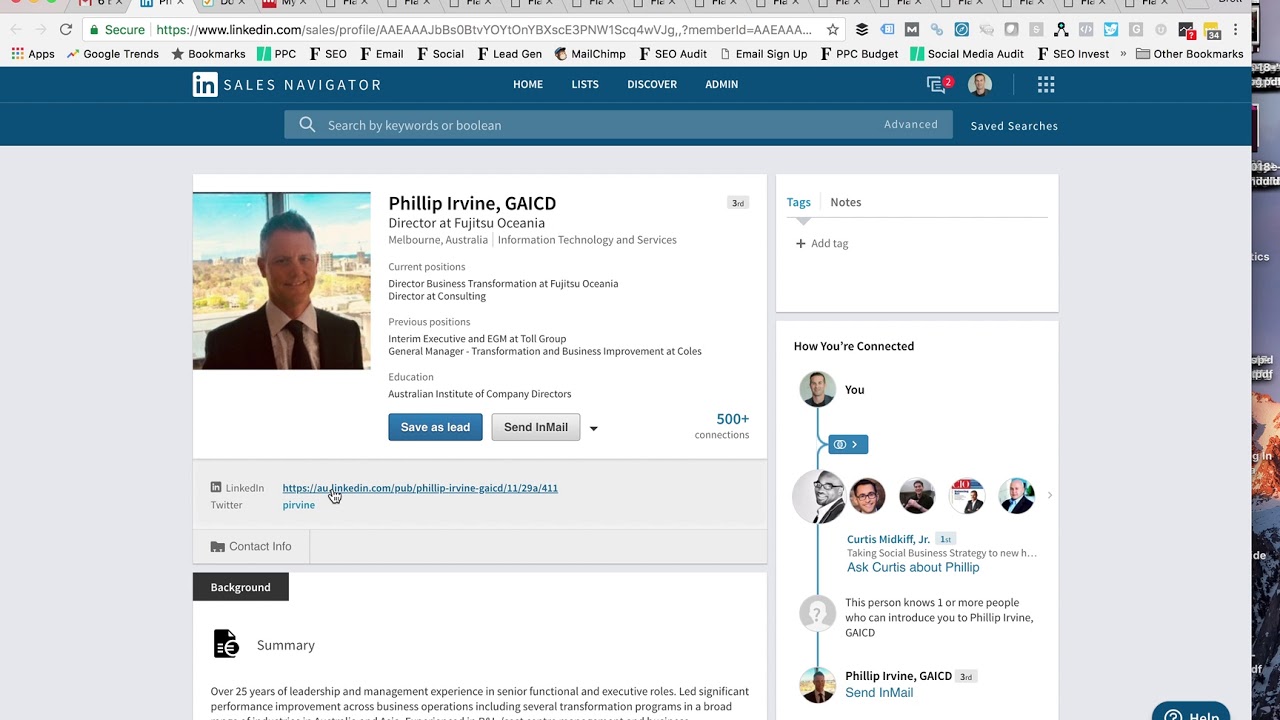Click your own avatar above 'You' label
The height and width of the screenshot is (720, 1280).
click(x=817, y=389)
